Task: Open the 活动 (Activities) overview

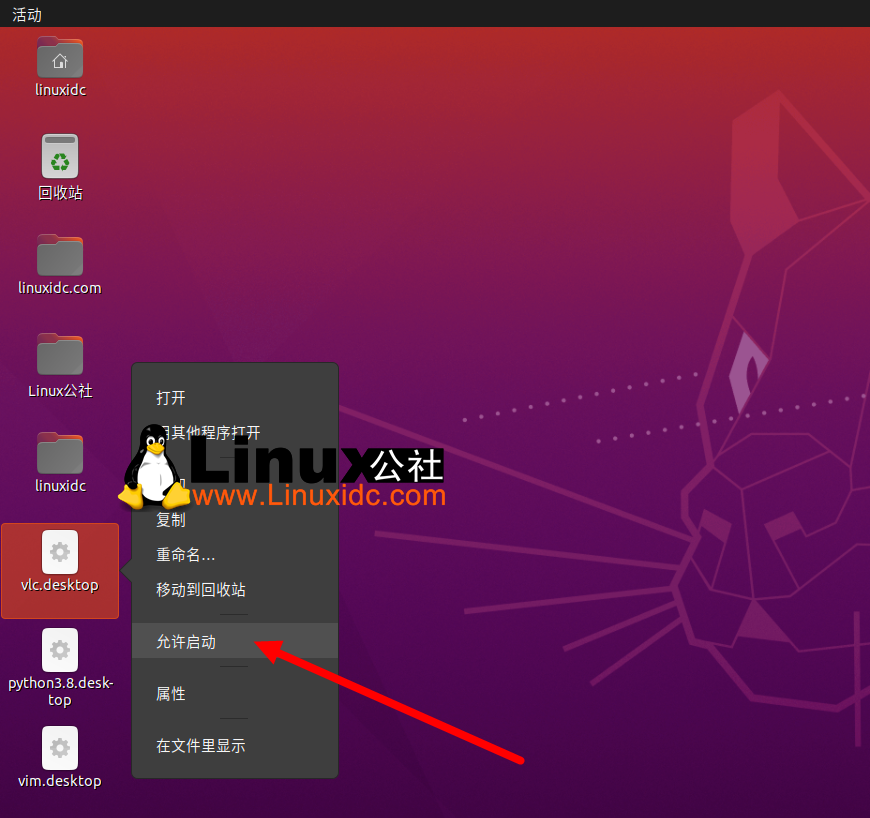Action: coord(26,14)
